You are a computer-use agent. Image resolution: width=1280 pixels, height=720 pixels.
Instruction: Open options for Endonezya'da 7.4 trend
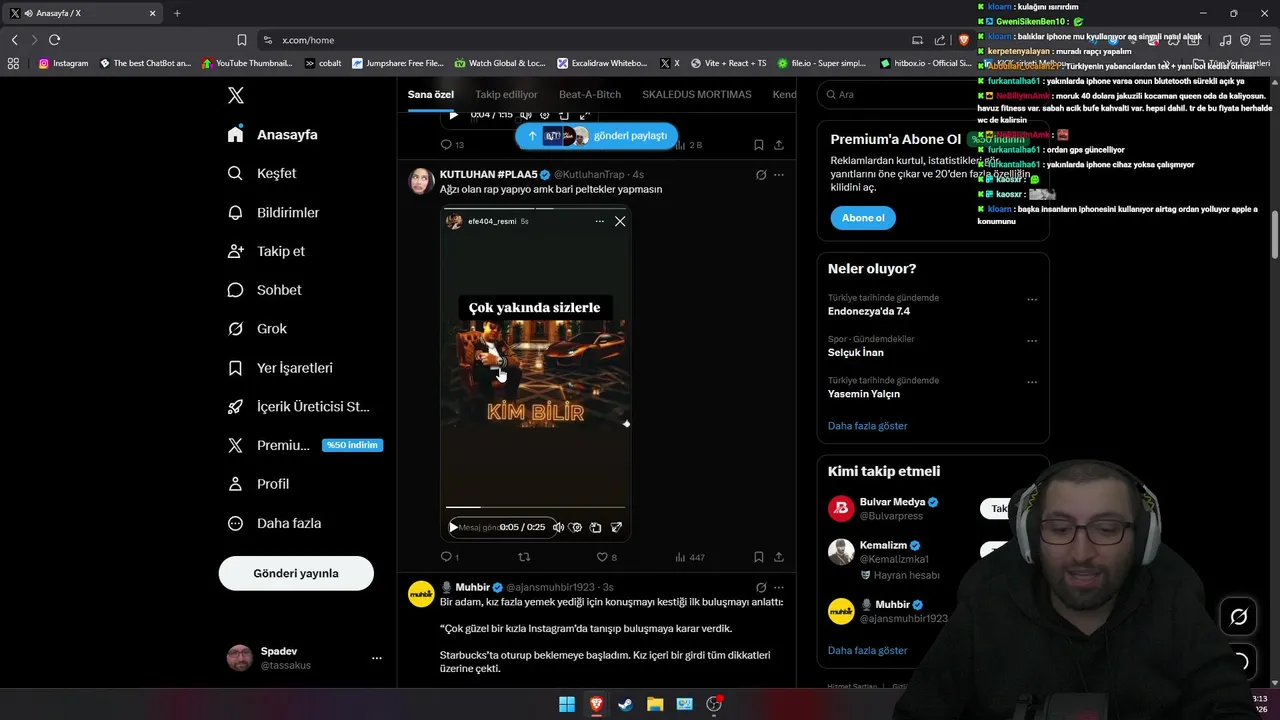(x=1032, y=299)
